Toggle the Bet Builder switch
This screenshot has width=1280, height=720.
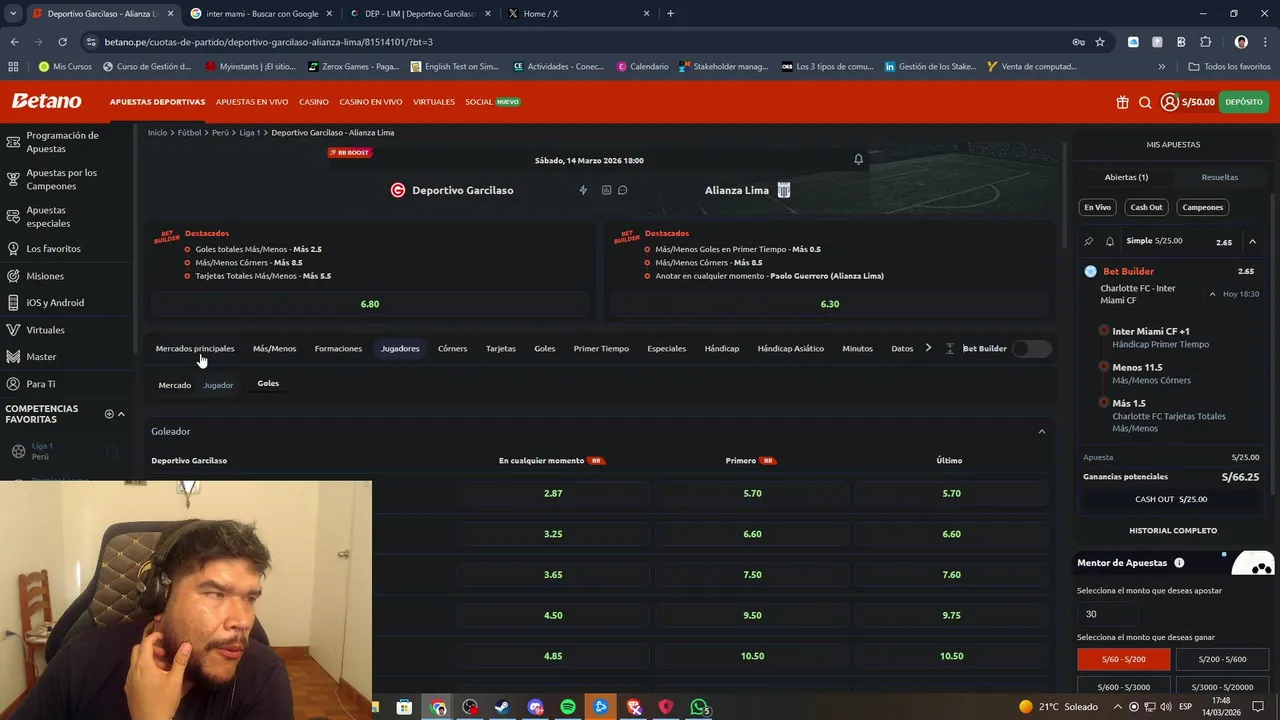click(x=1031, y=348)
